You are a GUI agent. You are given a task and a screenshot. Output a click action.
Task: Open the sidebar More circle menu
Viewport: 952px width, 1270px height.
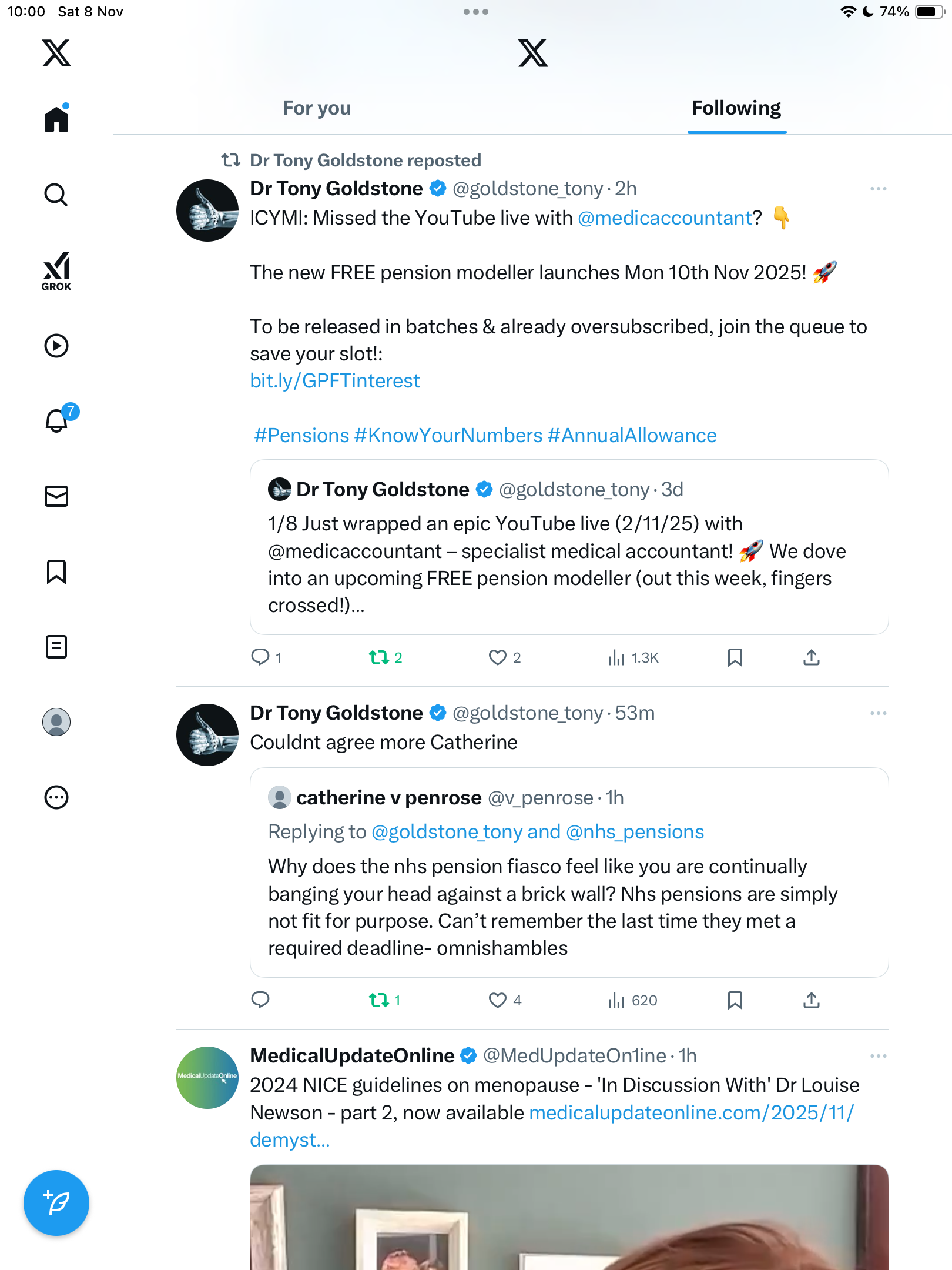(x=56, y=797)
